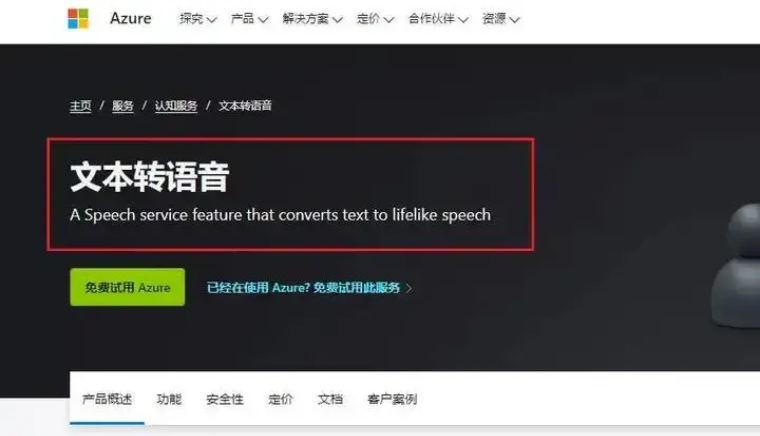Open the Azure home link
This screenshot has height=436, width=760.
130,18
